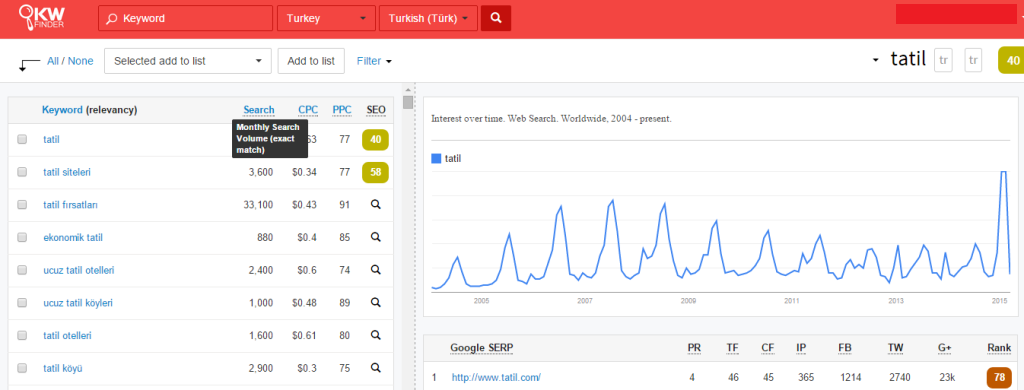The height and width of the screenshot is (390, 1024).
Task: Click the KWFinder logo
Action: pos(42,18)
